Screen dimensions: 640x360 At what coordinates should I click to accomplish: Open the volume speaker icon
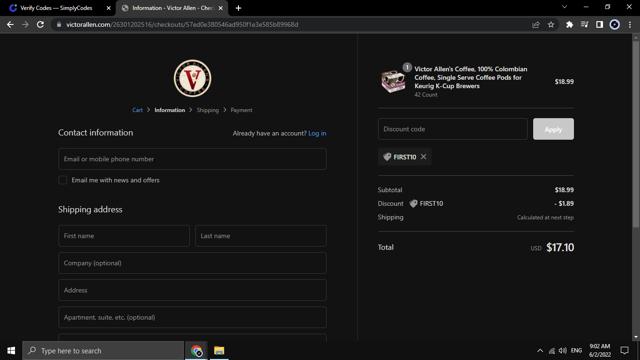(563, 351)
